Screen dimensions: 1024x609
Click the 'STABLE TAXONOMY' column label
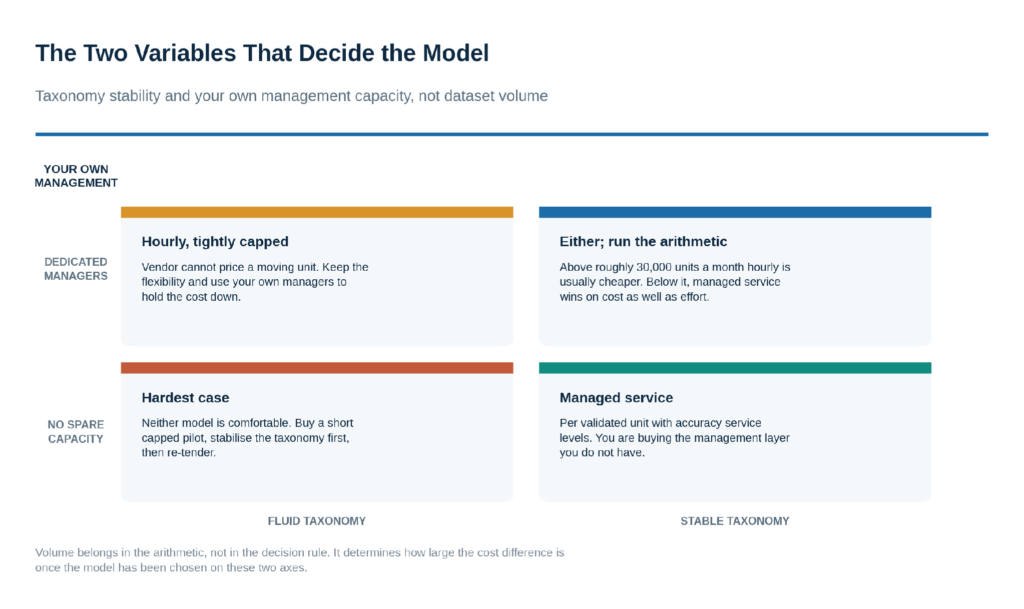735,521
